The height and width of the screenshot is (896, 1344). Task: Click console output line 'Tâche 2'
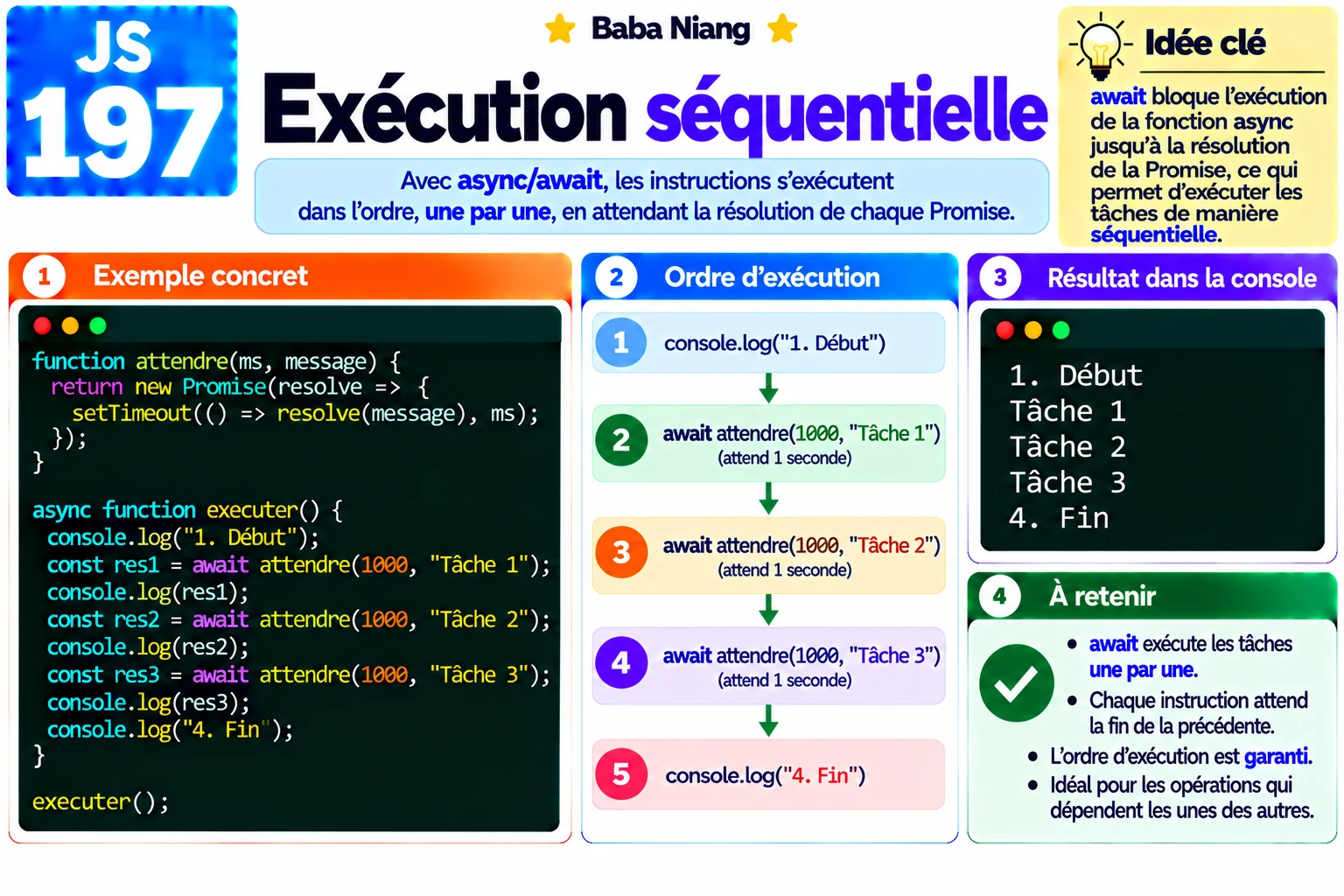click(1067, 447)
